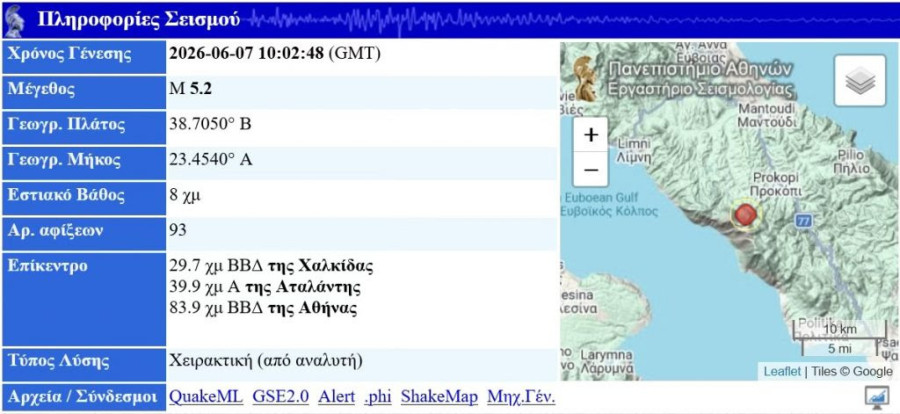The height and width of the screenshot is (414, 900).
Task: Click the University of Athens map logo
Action: [x=584, y=78]
